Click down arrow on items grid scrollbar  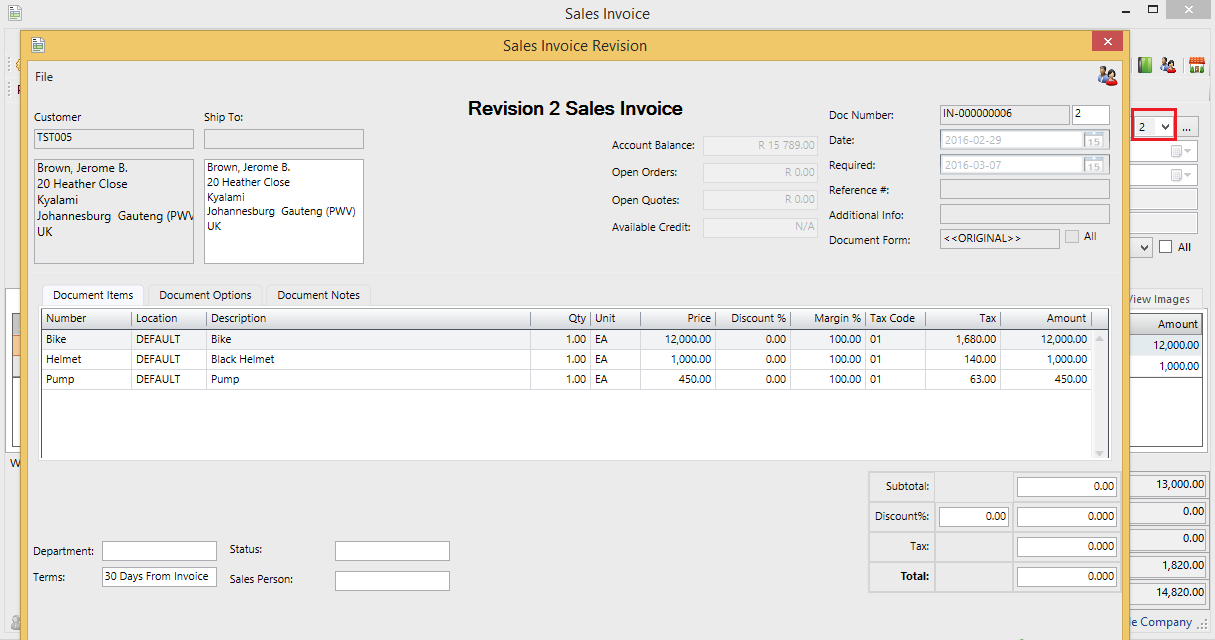point(1100,454)
